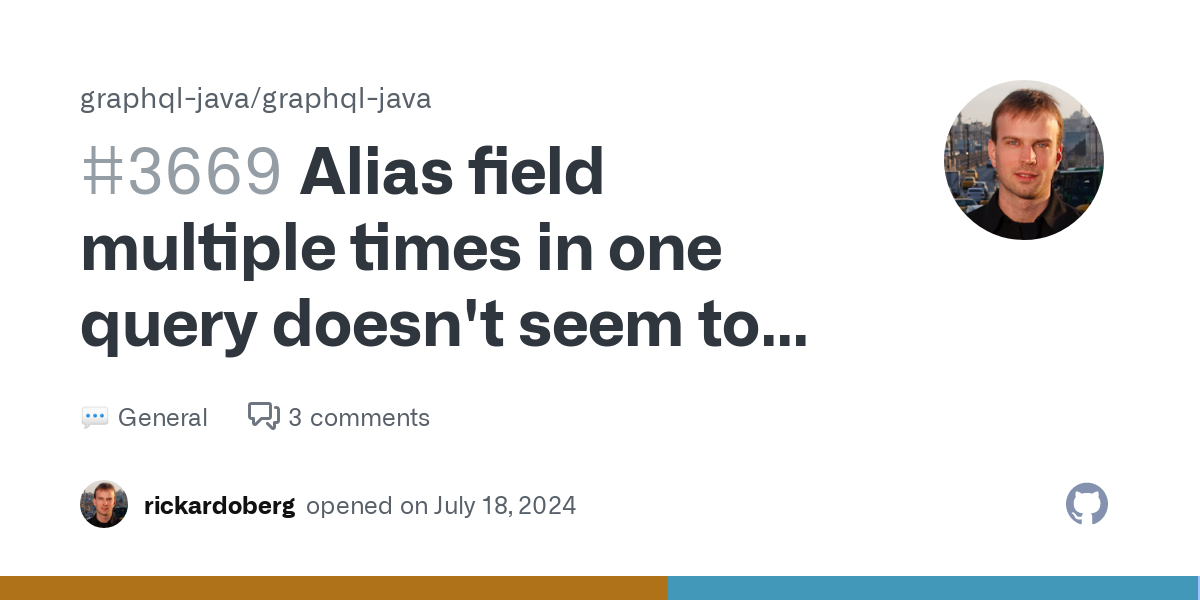
Task: Click the repository name after the slash
Action: pyautogui.click(x=346, y=99)
